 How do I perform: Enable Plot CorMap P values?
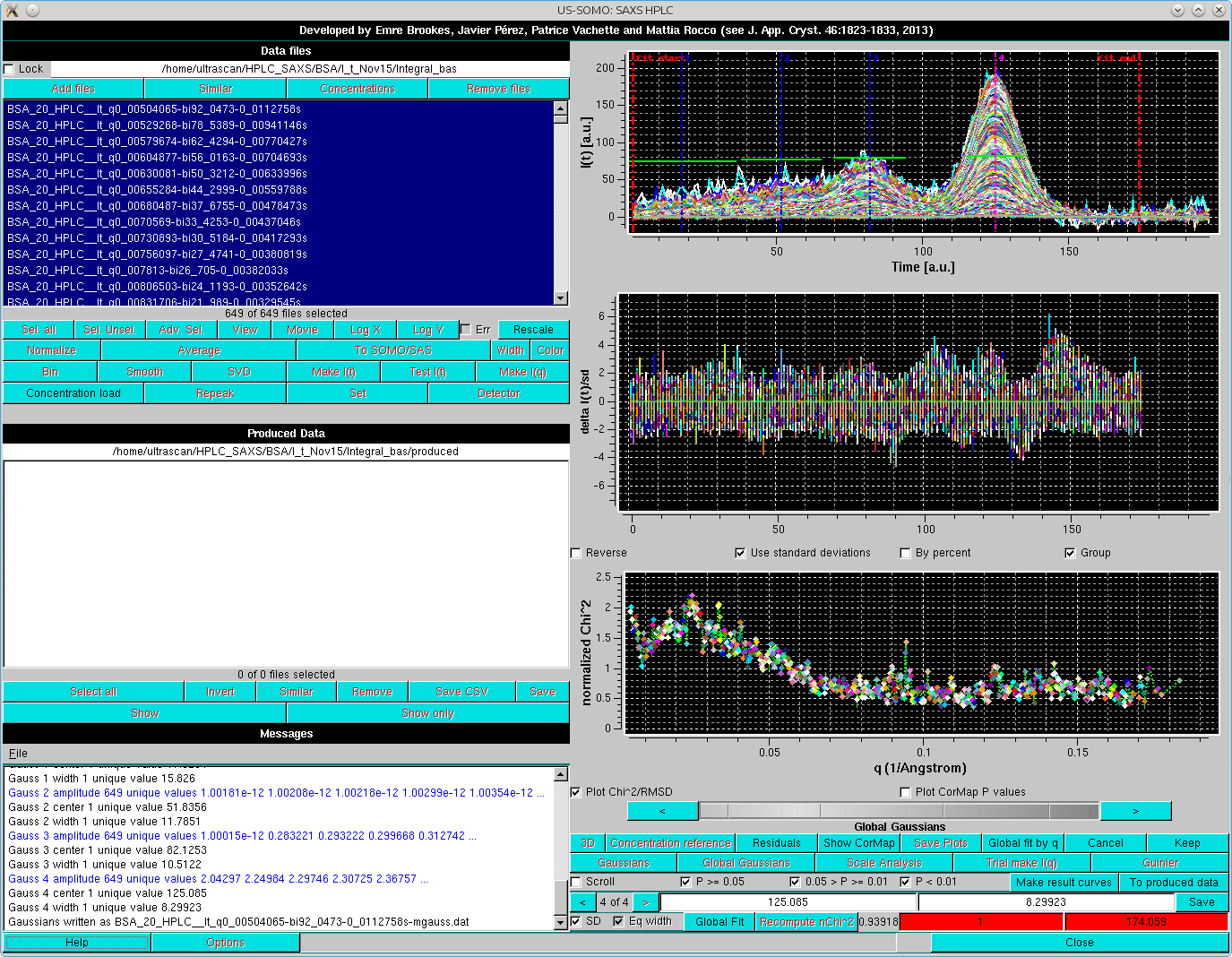pos(905,792)
